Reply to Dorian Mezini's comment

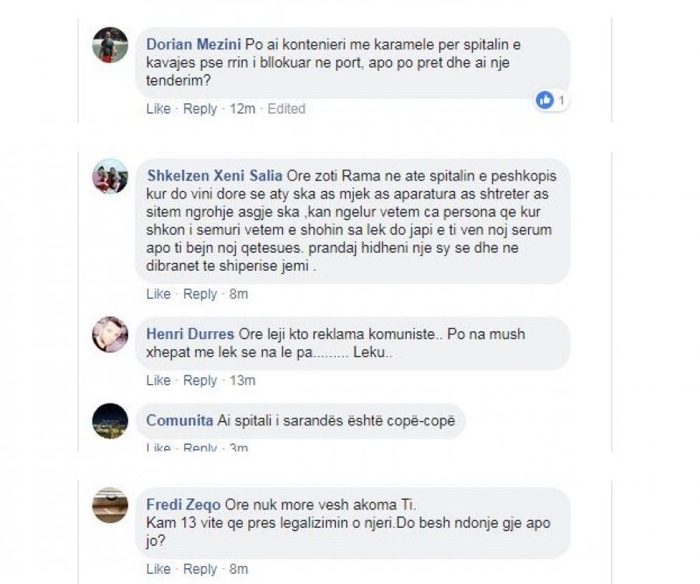pyautogui.click(x=200, y=108)
